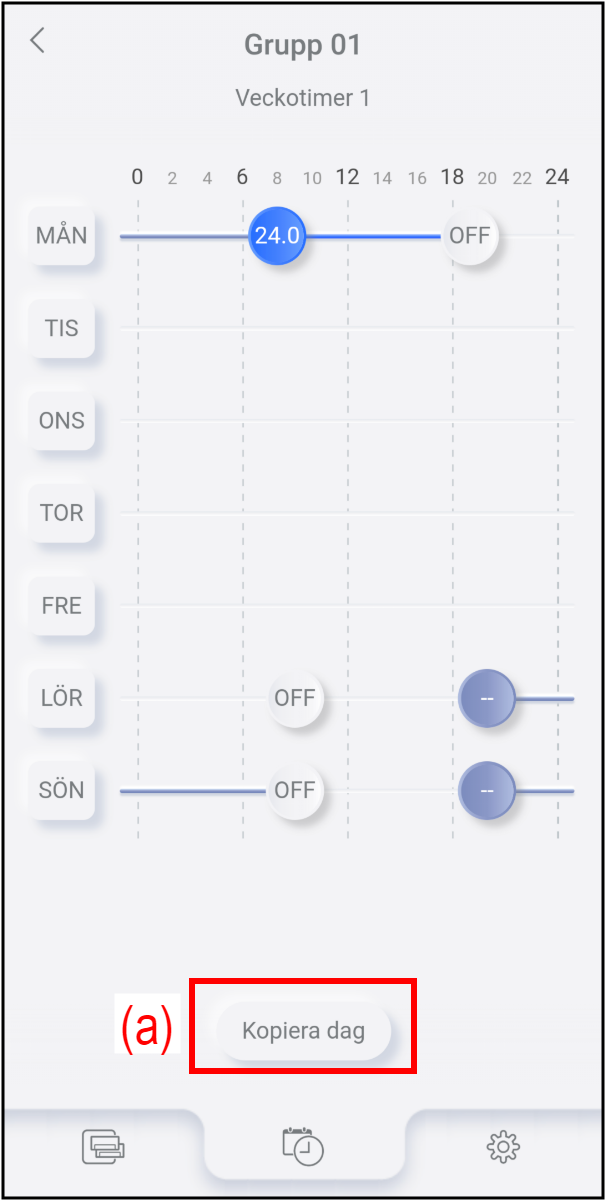Select the FRE day button
The width and height of the screenshot is (607, 1202).
click(62, 605)
